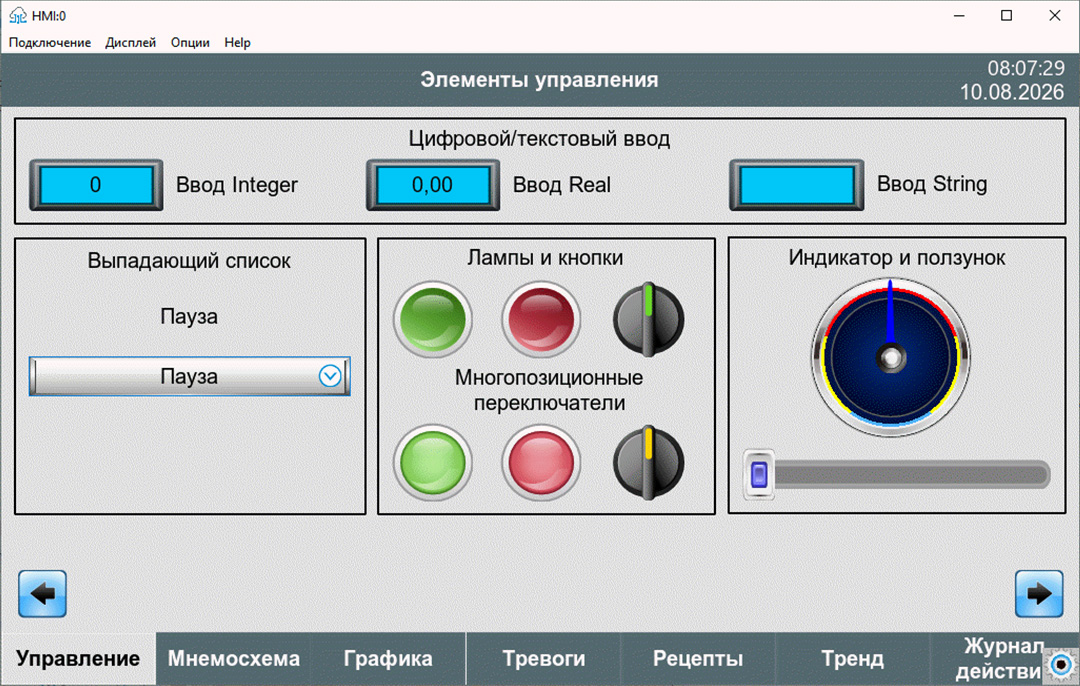
Task: Click the empty Ввод String input field
Action: coord(796,185)
